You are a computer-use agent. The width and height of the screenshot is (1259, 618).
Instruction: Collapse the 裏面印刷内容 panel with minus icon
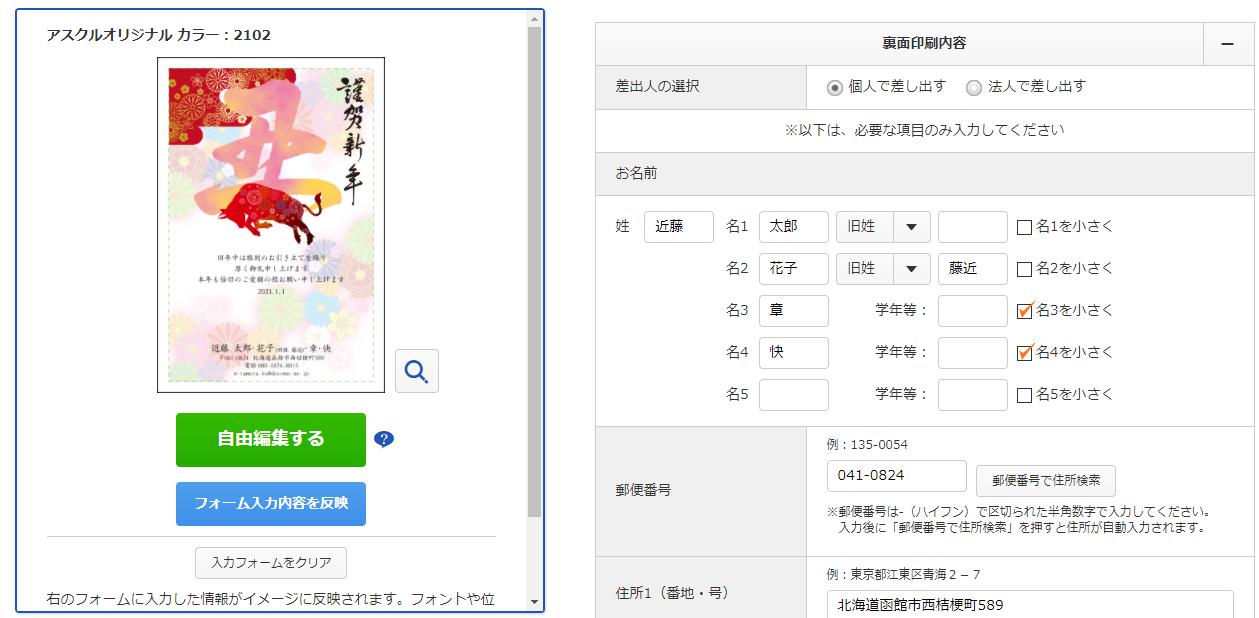point(1227,44)
